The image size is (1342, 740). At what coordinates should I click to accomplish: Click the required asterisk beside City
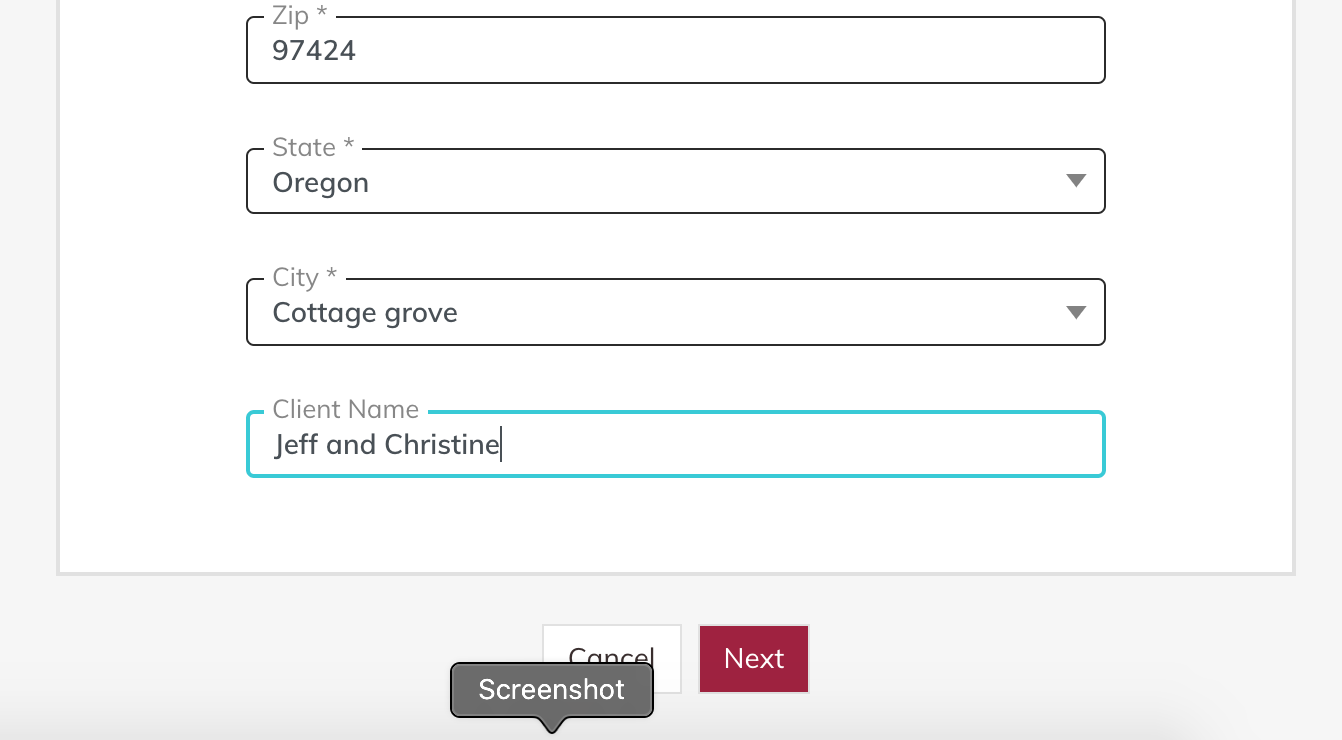(x=332, y=276)
